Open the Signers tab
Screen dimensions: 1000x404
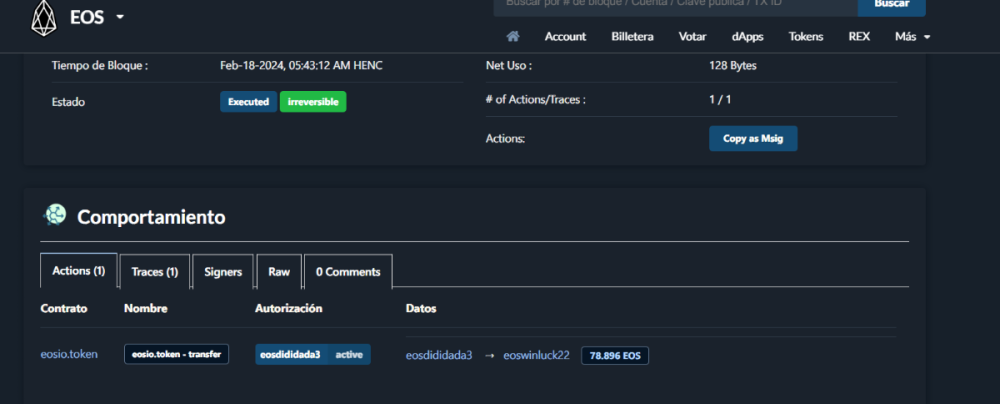[222, 271]
